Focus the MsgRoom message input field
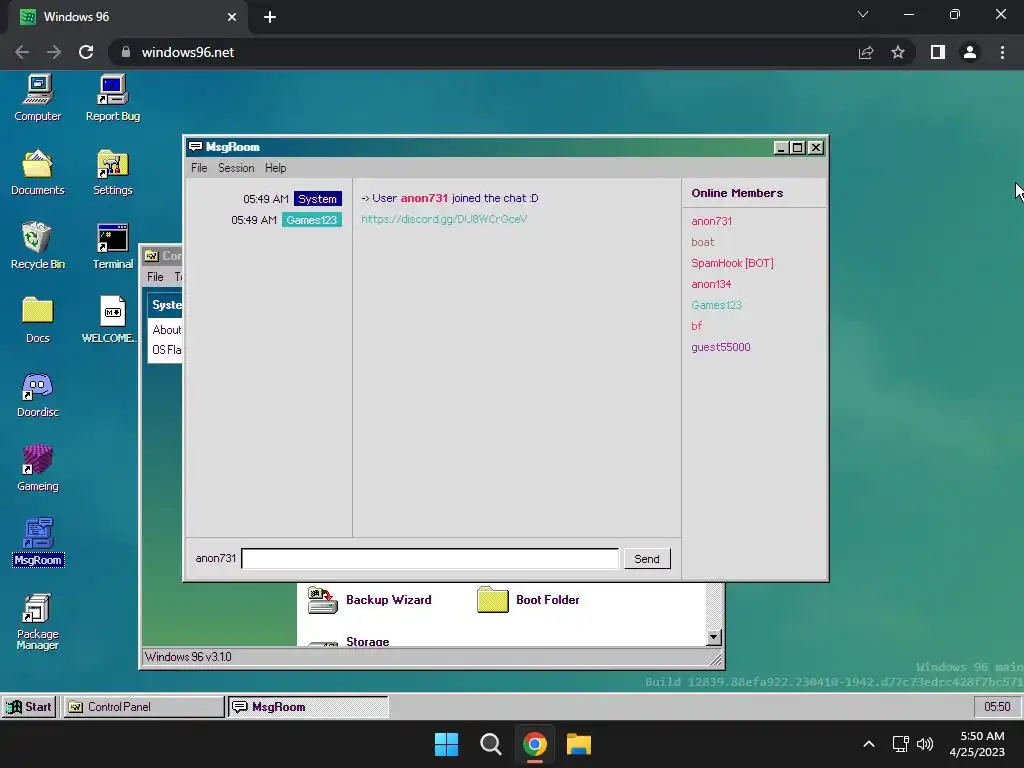Image resolution: width=1024 pixels, height=768 pixels. pos(430,559)
